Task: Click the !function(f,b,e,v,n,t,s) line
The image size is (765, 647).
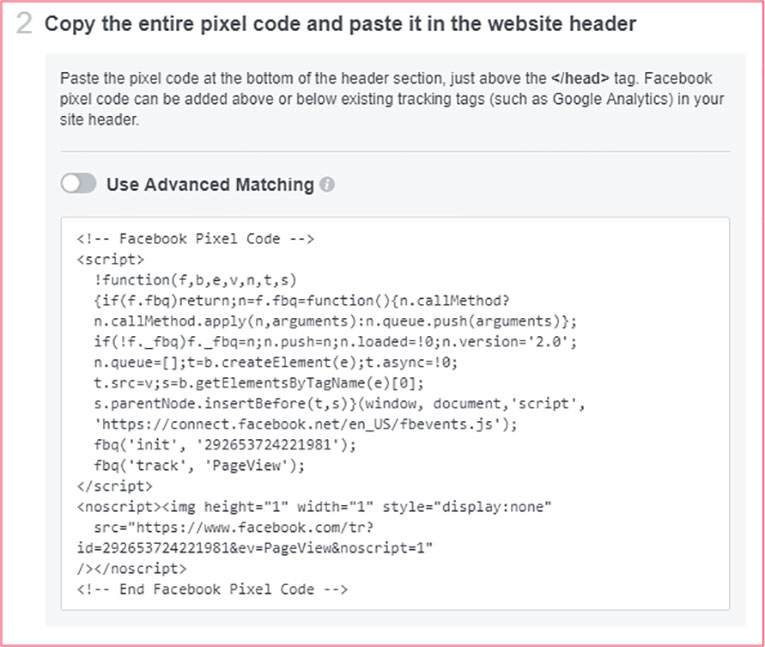Action: click(195, 280)
